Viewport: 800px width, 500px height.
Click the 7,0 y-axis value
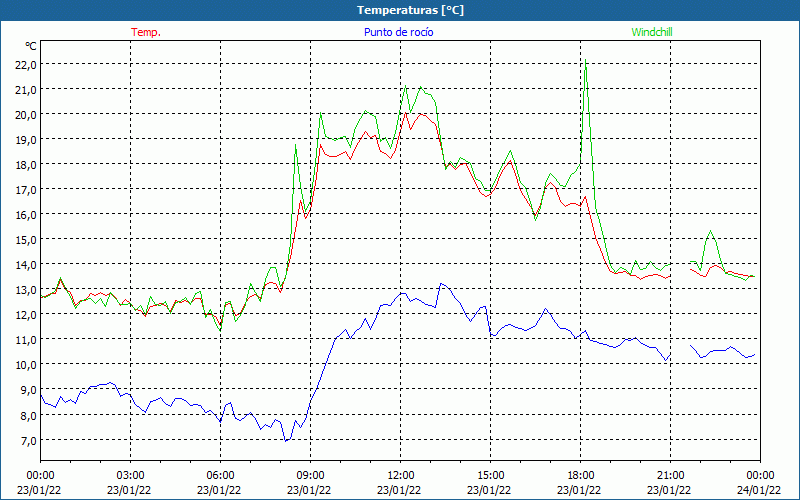click(x=29, y=440)
